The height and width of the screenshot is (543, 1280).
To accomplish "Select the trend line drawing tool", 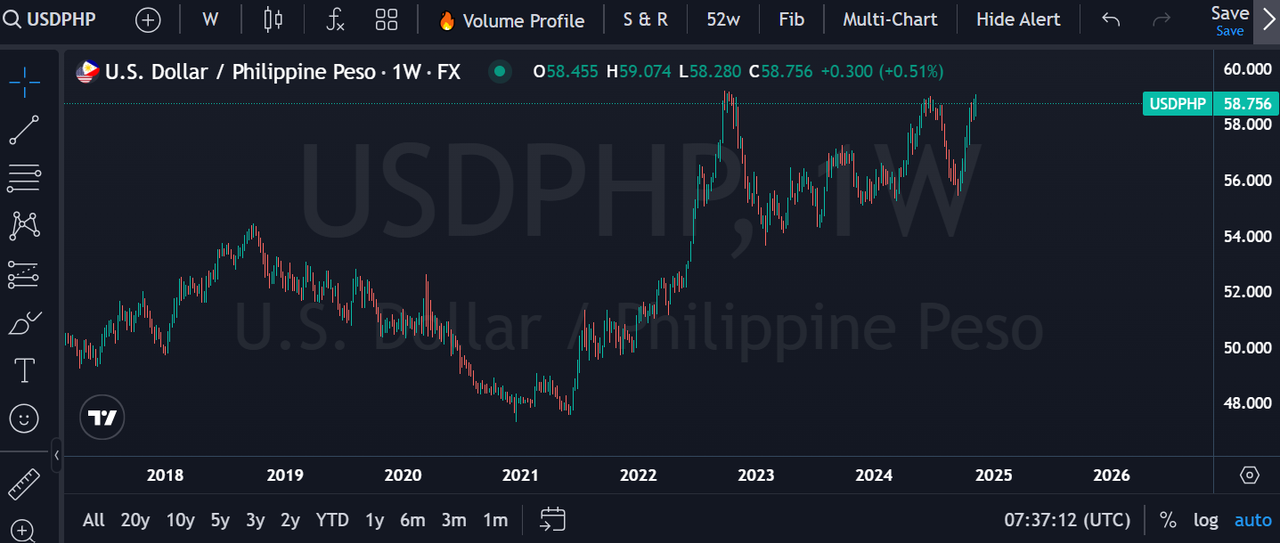I will (x=24, y=131).
